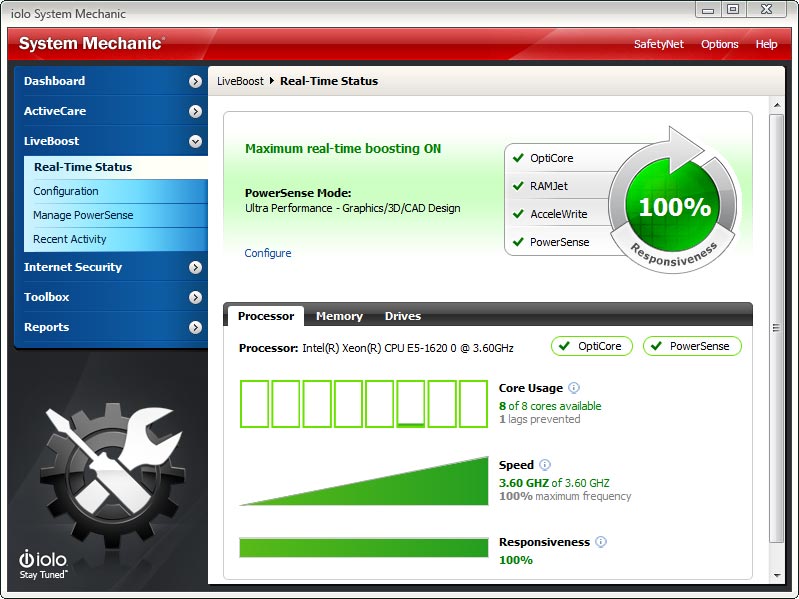Open Options in the header
Screen dimensions: 799x599
pos(720,44)
